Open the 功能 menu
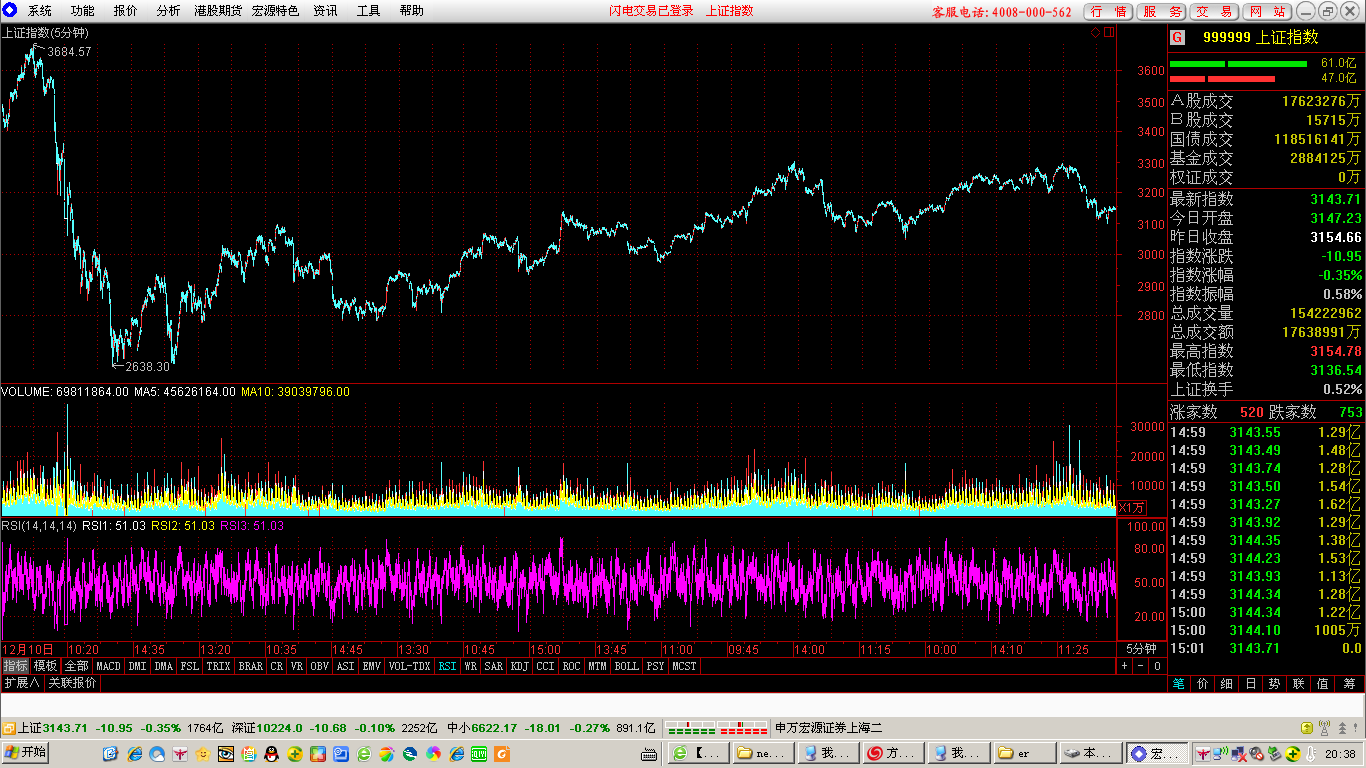 pyautogui.click(x=83, y=11)
